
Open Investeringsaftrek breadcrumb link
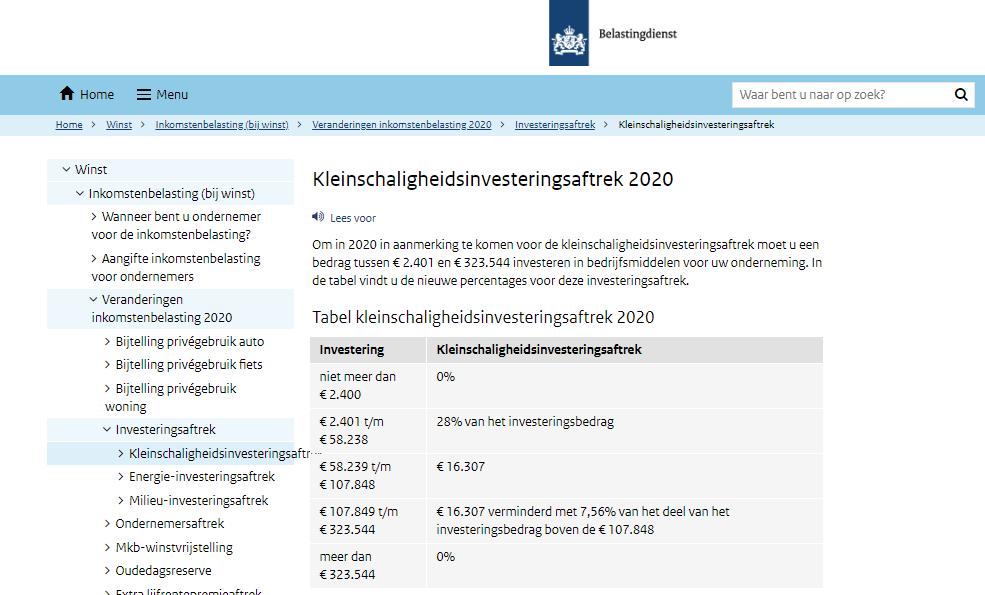click(555, 124)
